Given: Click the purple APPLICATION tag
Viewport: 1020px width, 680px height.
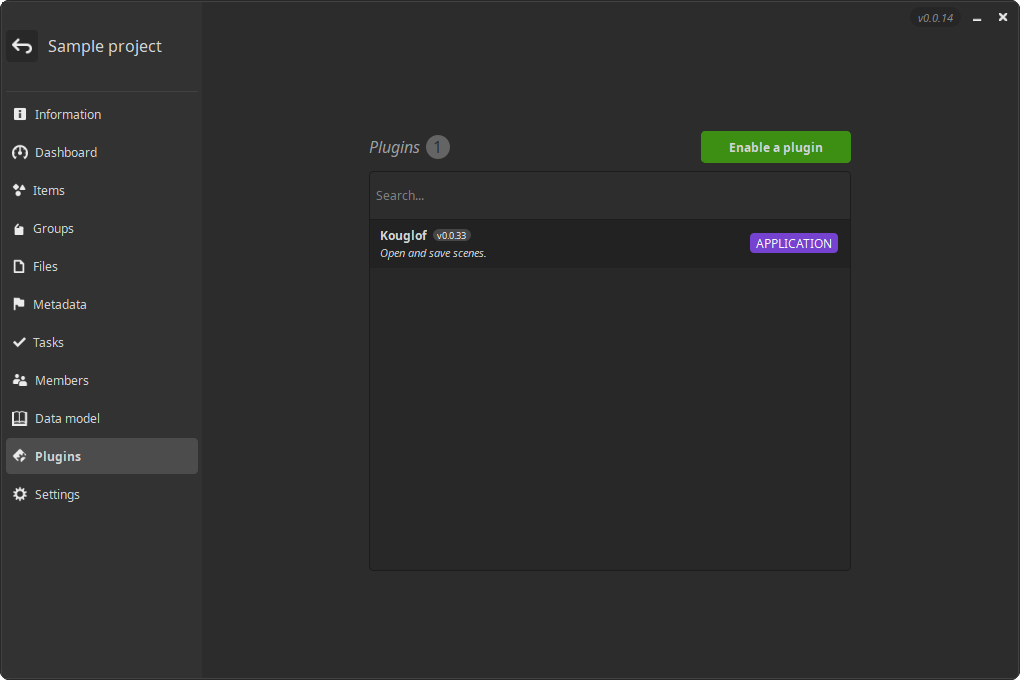Looking at the screenshot, I should [793, 243].
